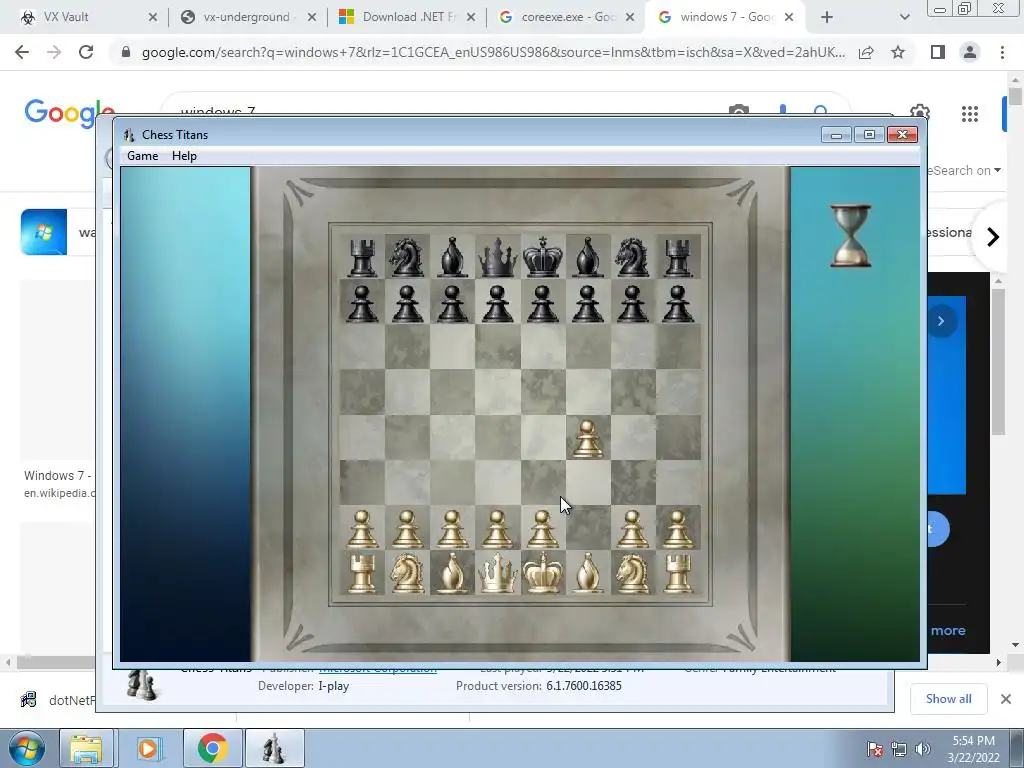Click Show all downloads button
The height and width of the screenshot is (768, 1024).
click(948, 699)
